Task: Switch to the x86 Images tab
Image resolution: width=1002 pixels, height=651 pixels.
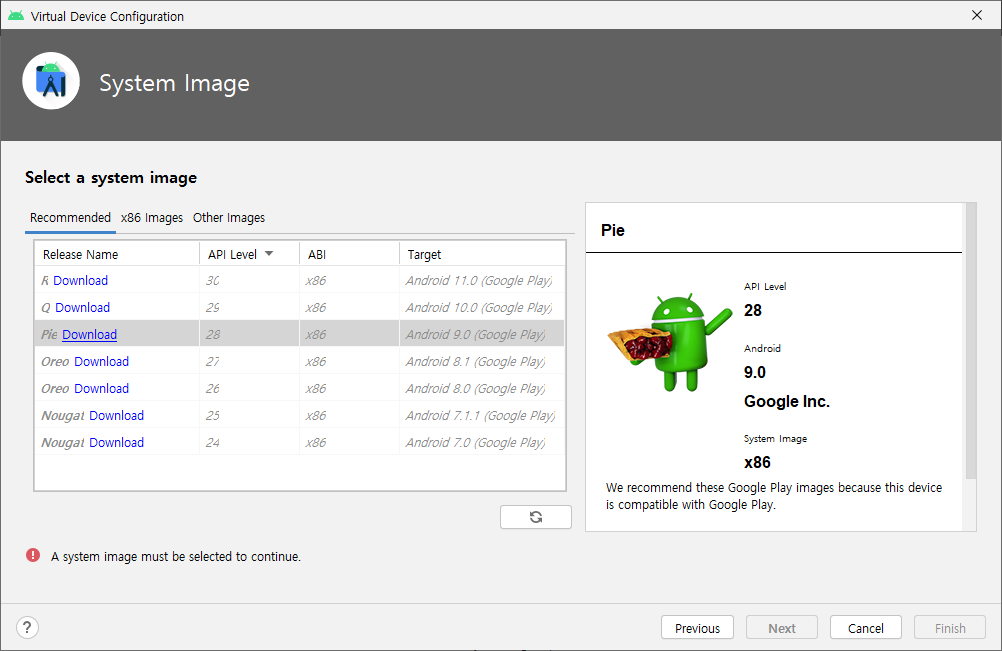Action: (x=151, y=218)
